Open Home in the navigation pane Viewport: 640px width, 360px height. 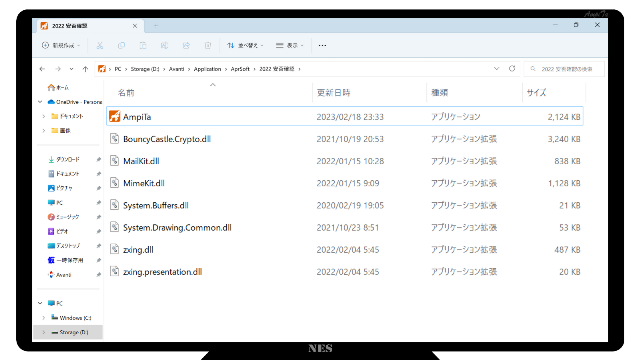[58, 87]
